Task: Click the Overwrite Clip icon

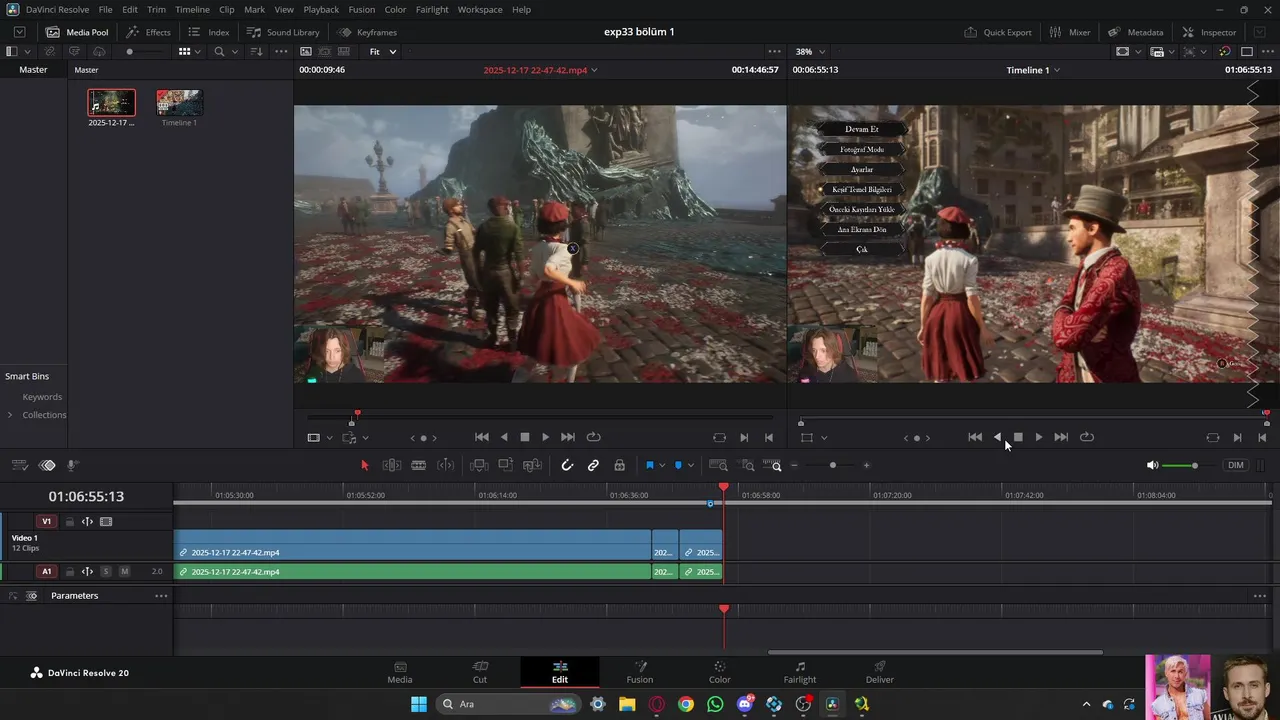Action: tap(506, 465)
